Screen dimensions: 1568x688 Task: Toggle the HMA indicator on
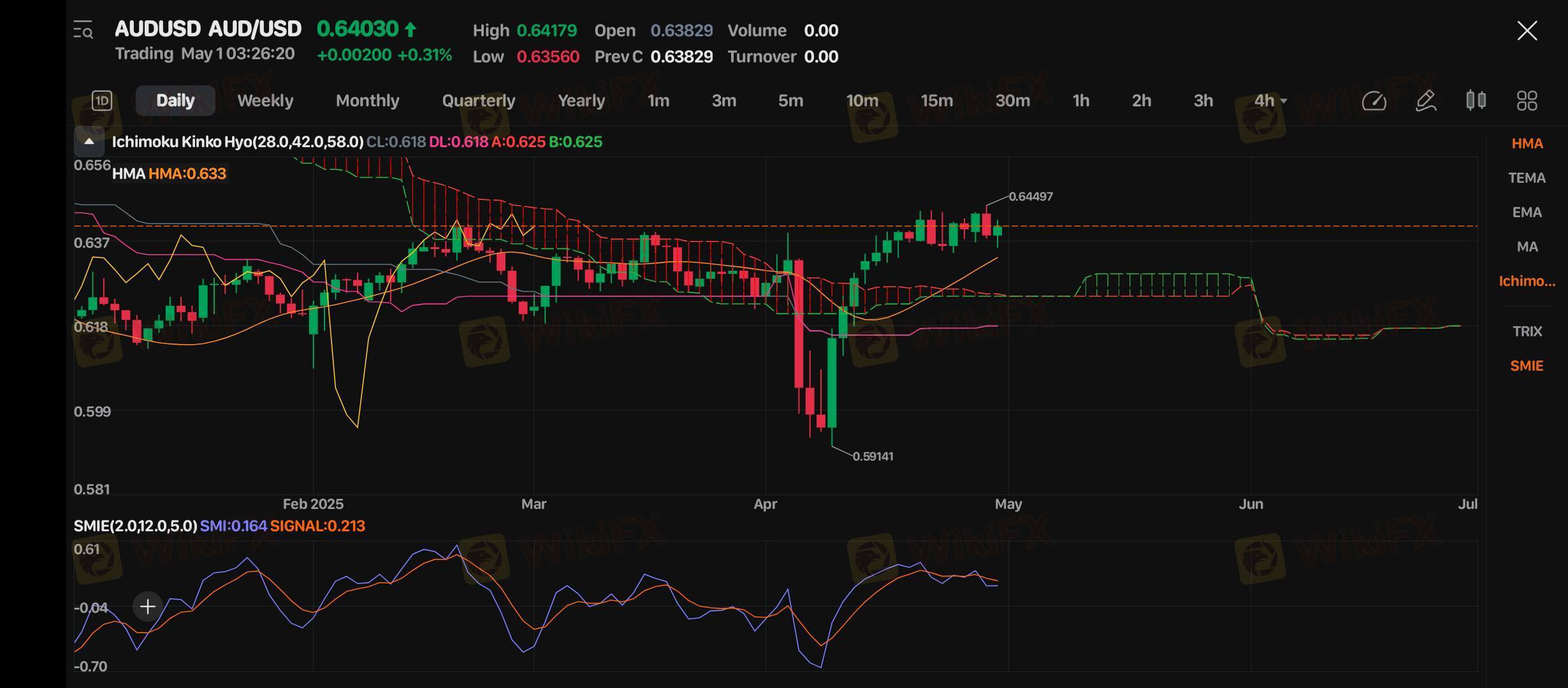click(x=1527, y=143)
